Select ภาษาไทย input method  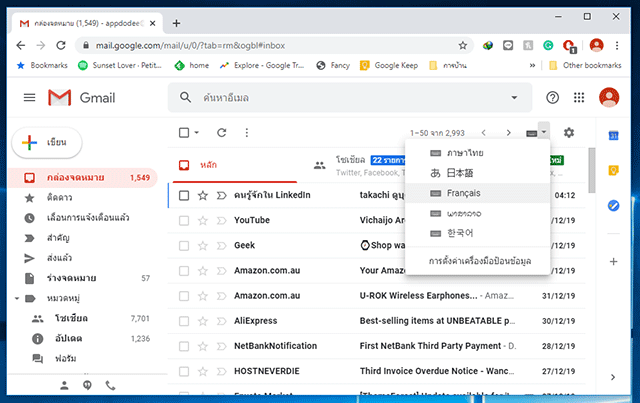click(x=478, y=153)
